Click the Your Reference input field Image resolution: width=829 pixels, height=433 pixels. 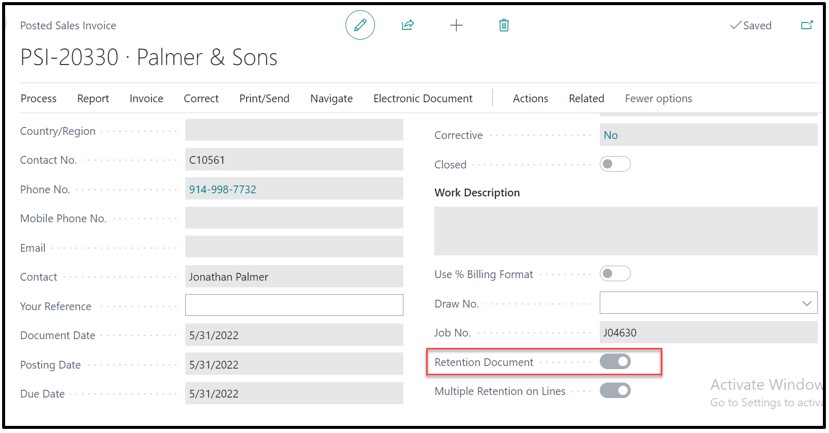pos(294,306)
